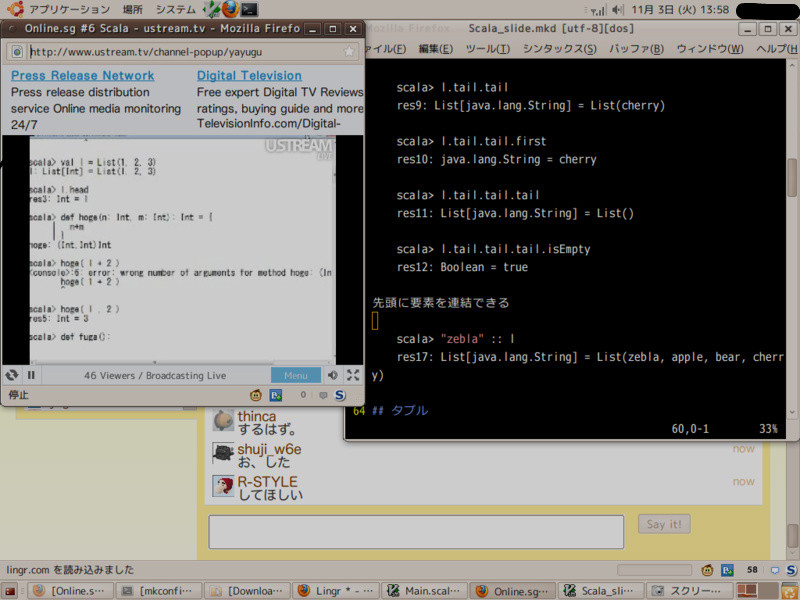Switch to Main.scal… taskbar window
Screen dimensions: 800x600
[x=424, y=591]
